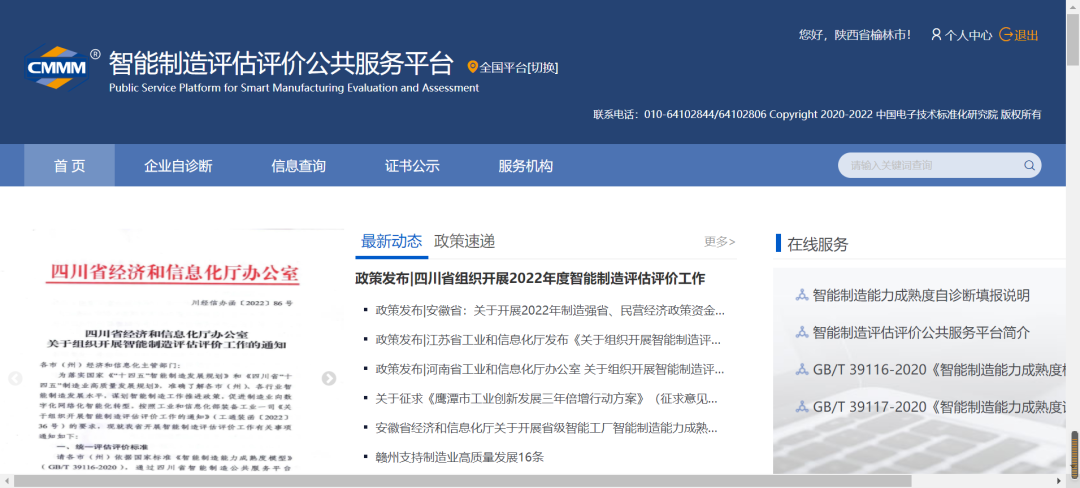1080x488 pixels.
Task: Open 个人中心 link
Action: point(968,35)
